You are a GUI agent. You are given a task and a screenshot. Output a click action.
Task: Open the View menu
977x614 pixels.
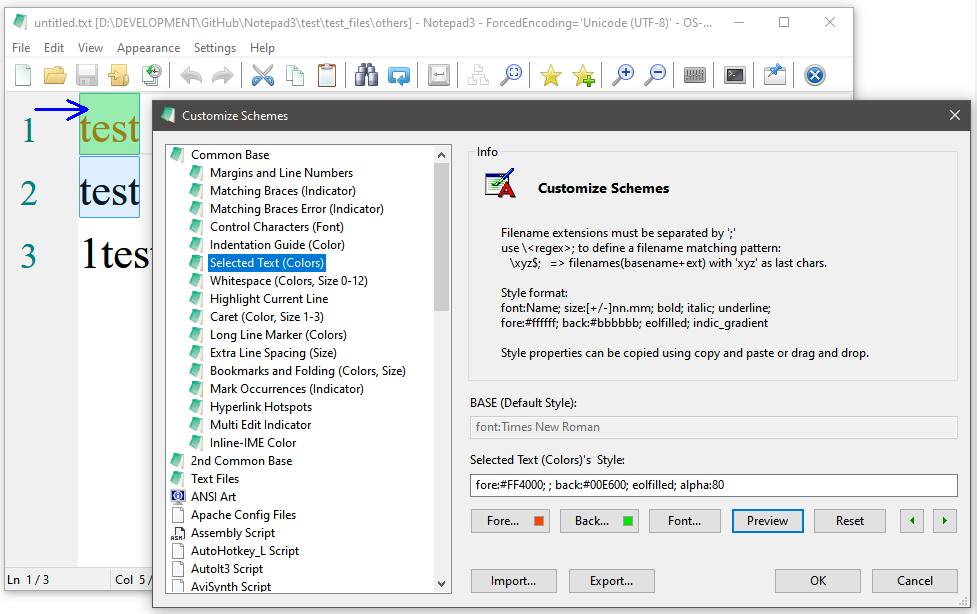[90, 47]
